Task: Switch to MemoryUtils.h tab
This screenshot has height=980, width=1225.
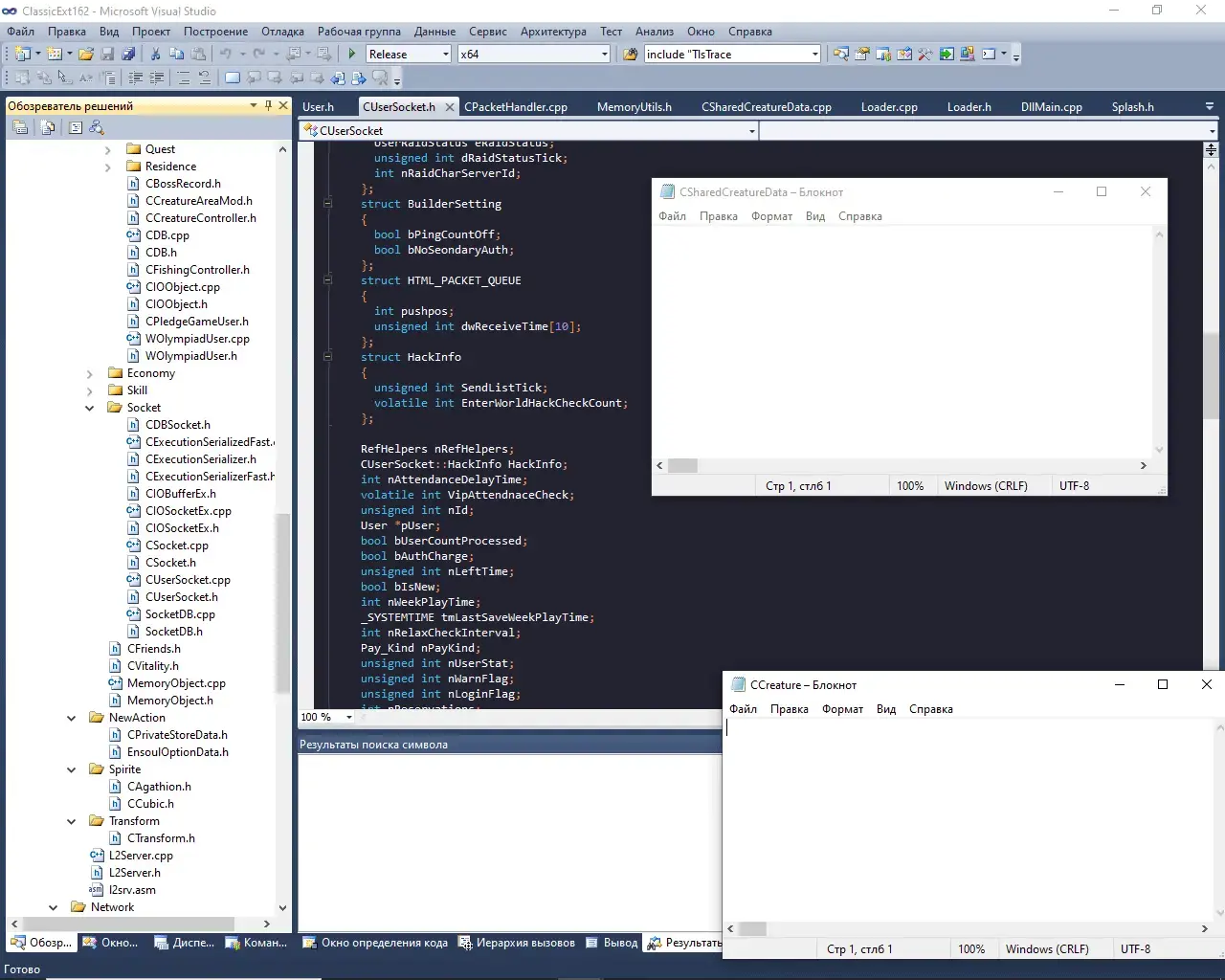Action: (x=635, y=107)
